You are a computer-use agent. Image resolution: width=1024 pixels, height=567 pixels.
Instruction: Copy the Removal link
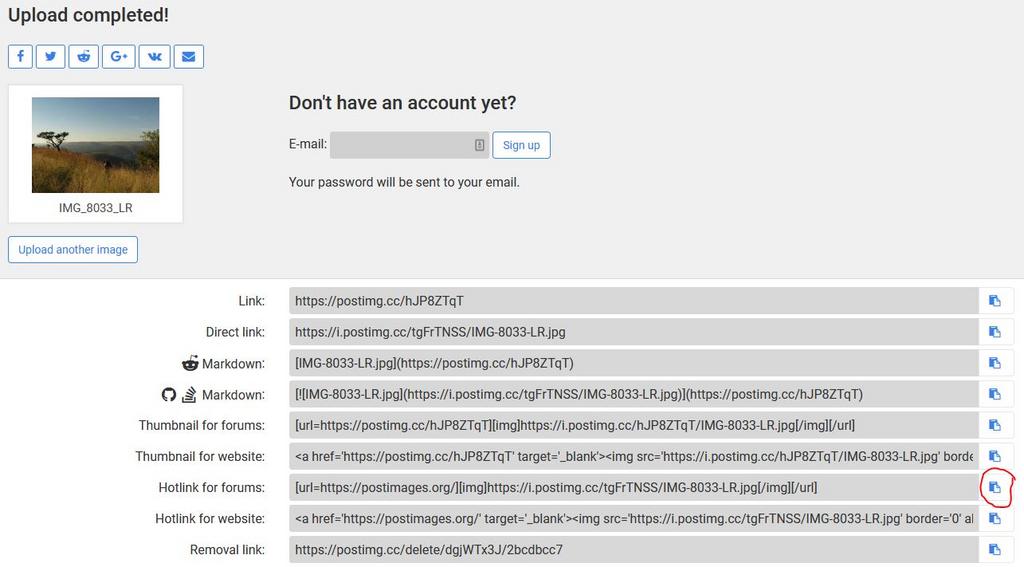pyautogui.click(x=995, y=549)
